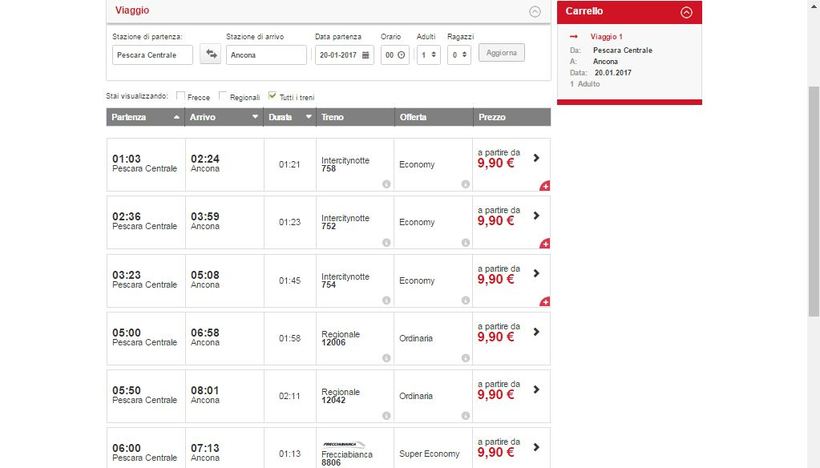Click info icon beside Ordinaria offer of the 05:50 train

click(465, 416)
